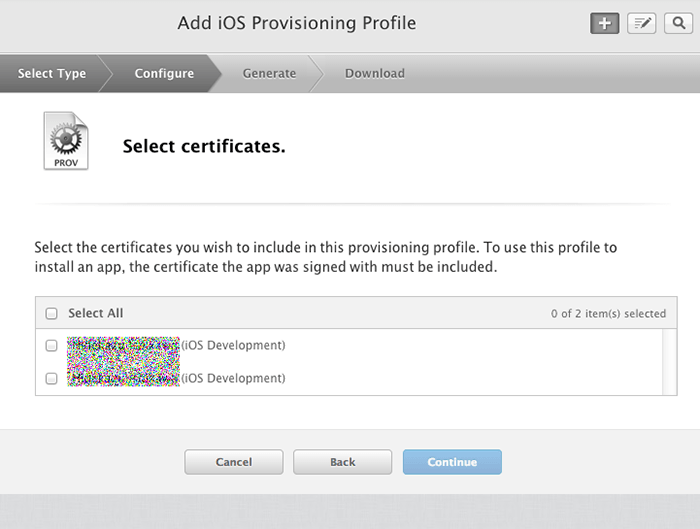Check the second iOS Development certificate box
This screenshot has width=700, height=529.
coord(52,379)
